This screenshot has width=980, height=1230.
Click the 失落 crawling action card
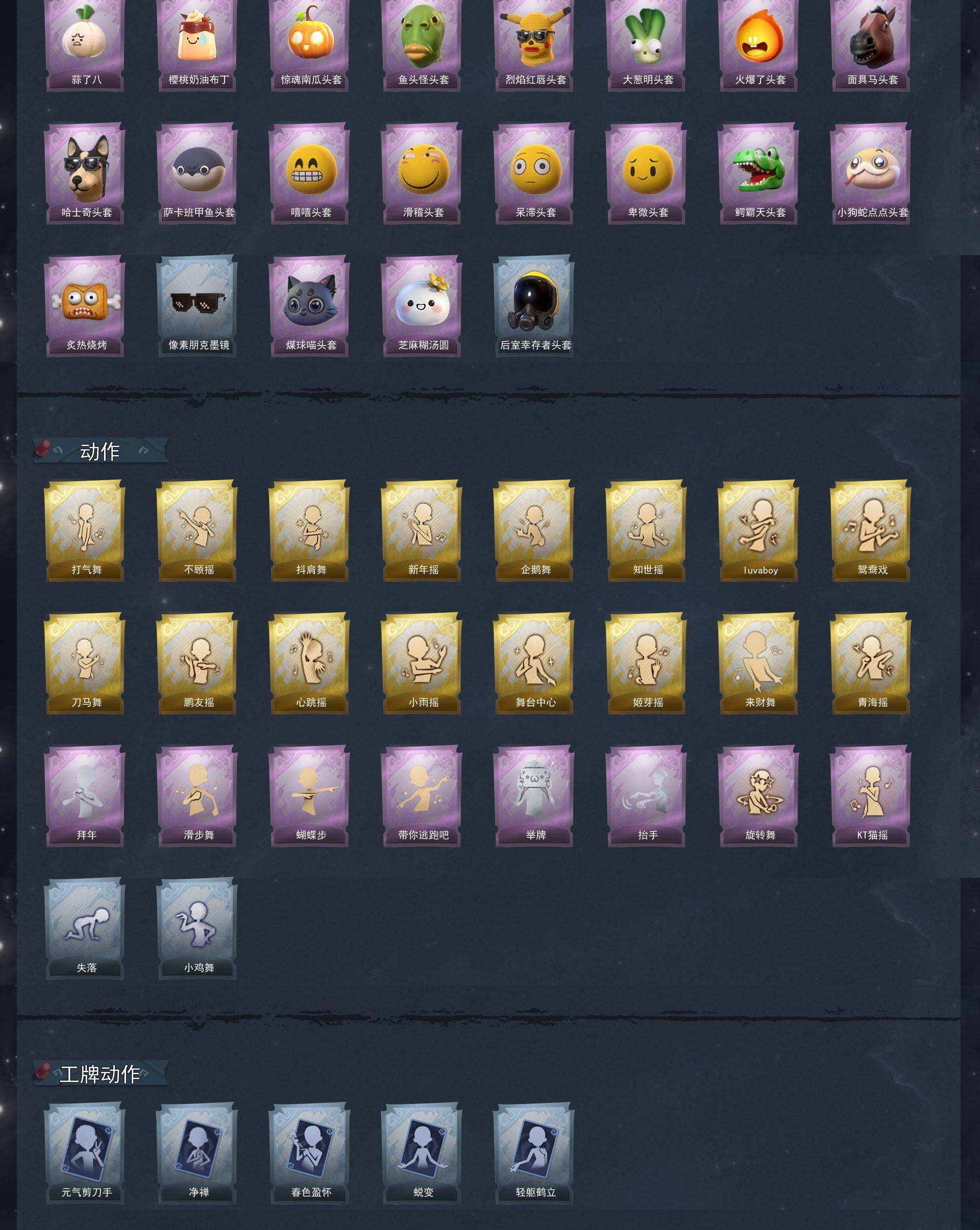[85, 929]
